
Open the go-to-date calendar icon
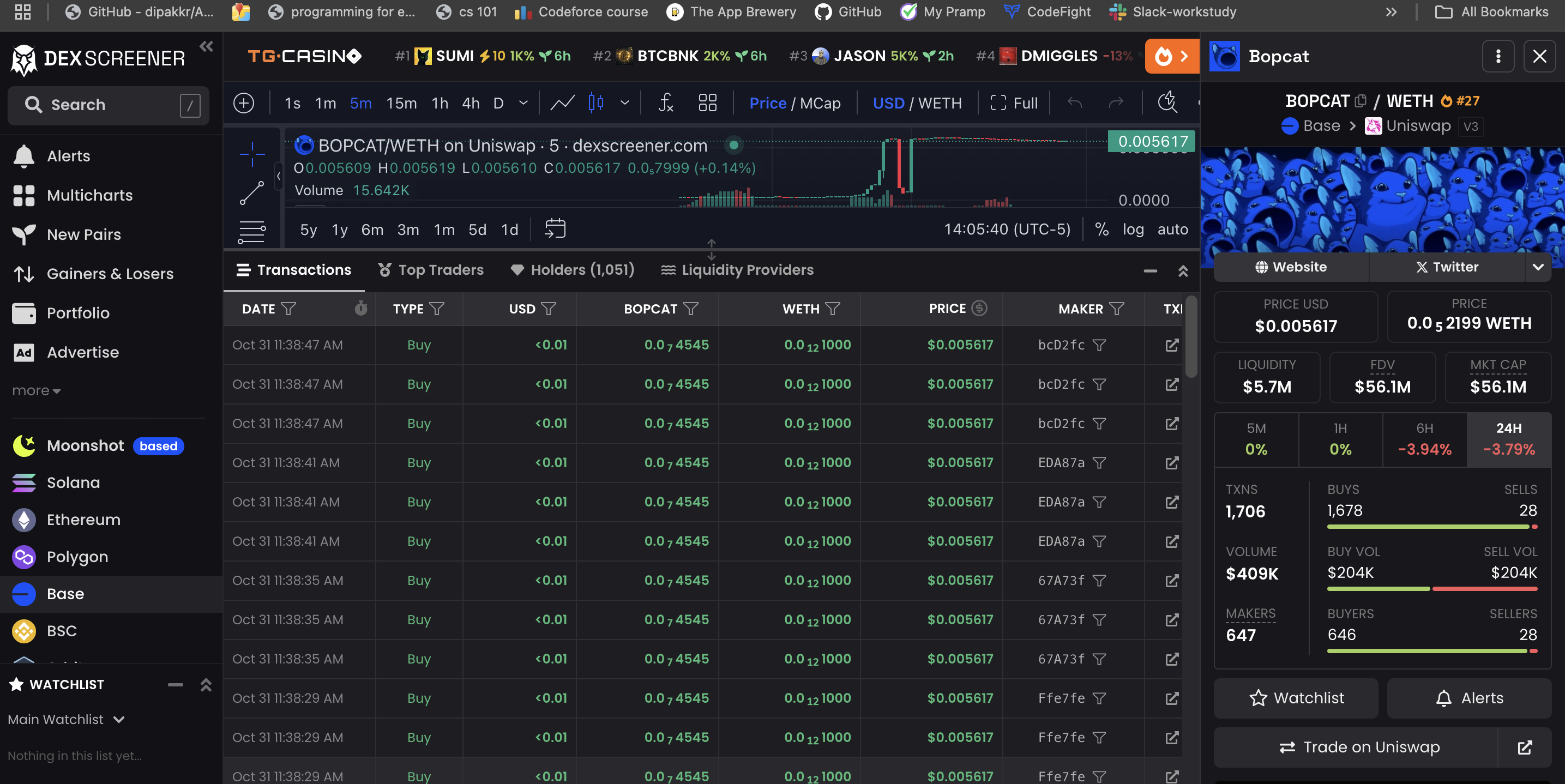click(555, 229)
